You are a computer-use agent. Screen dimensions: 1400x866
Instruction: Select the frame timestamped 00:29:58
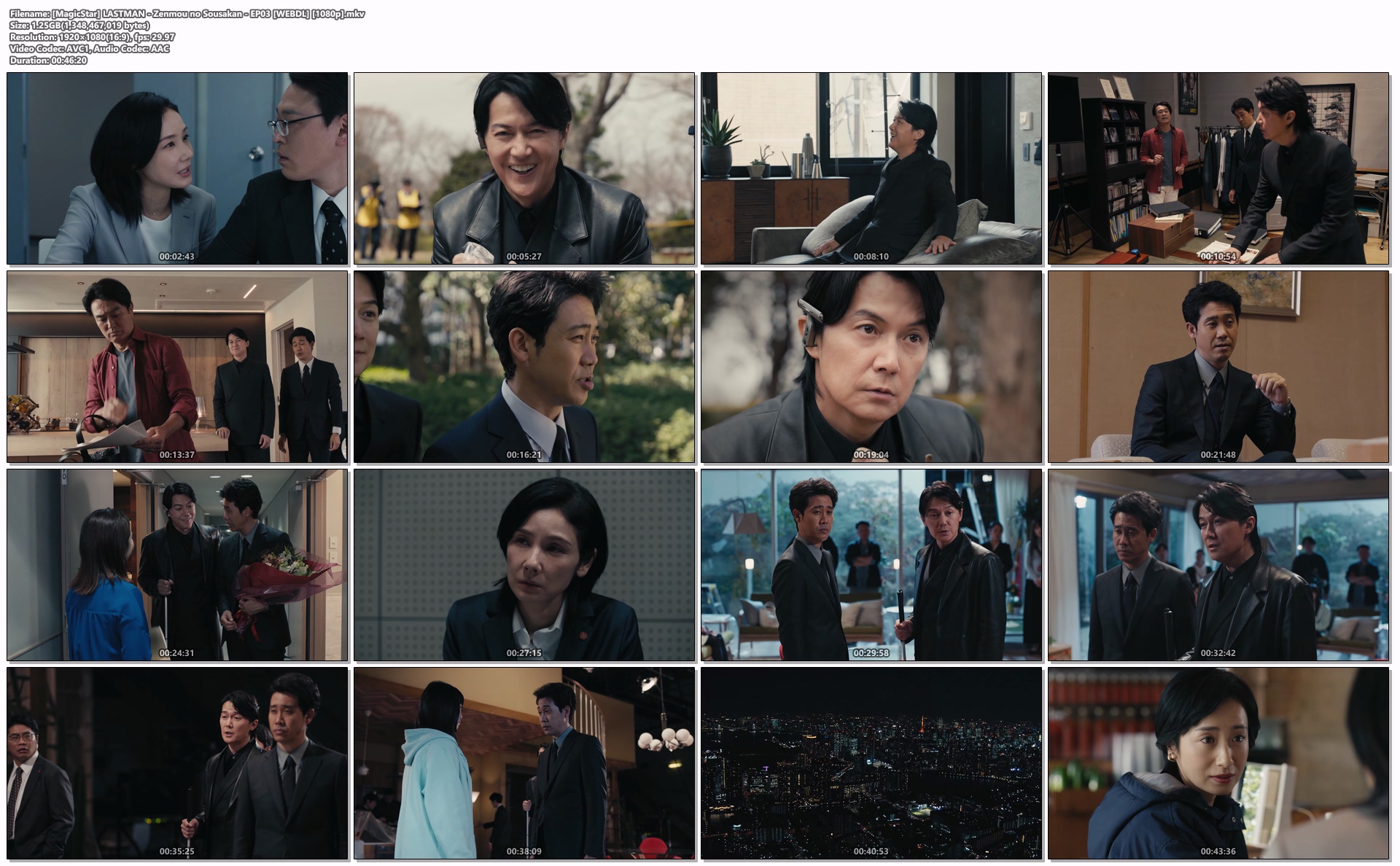871,565
